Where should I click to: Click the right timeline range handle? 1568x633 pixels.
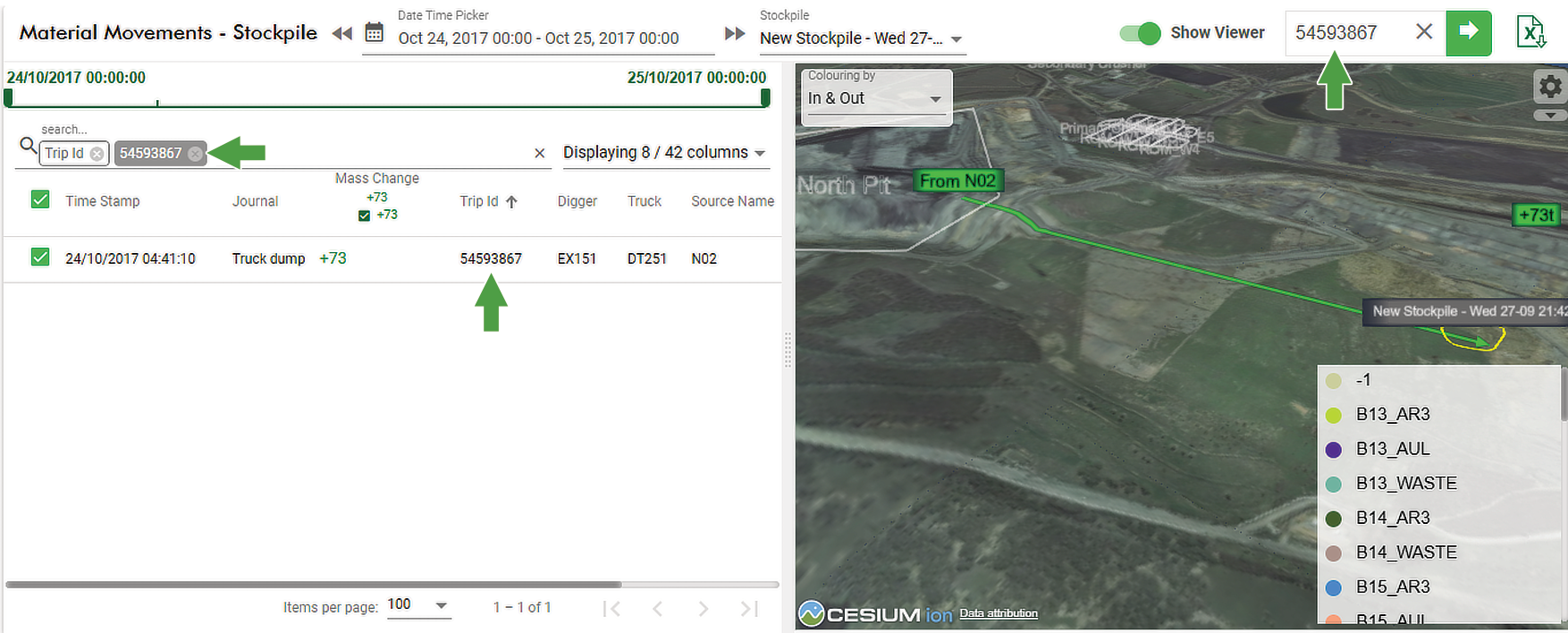pyautogui.click(x=765, y=97)
